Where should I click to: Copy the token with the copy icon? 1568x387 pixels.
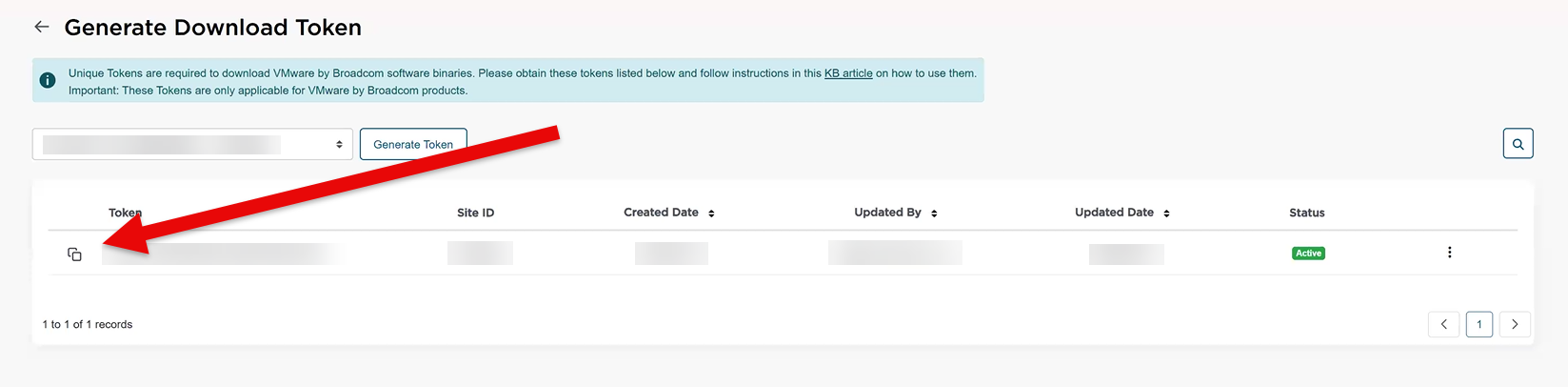click(74, 255)
